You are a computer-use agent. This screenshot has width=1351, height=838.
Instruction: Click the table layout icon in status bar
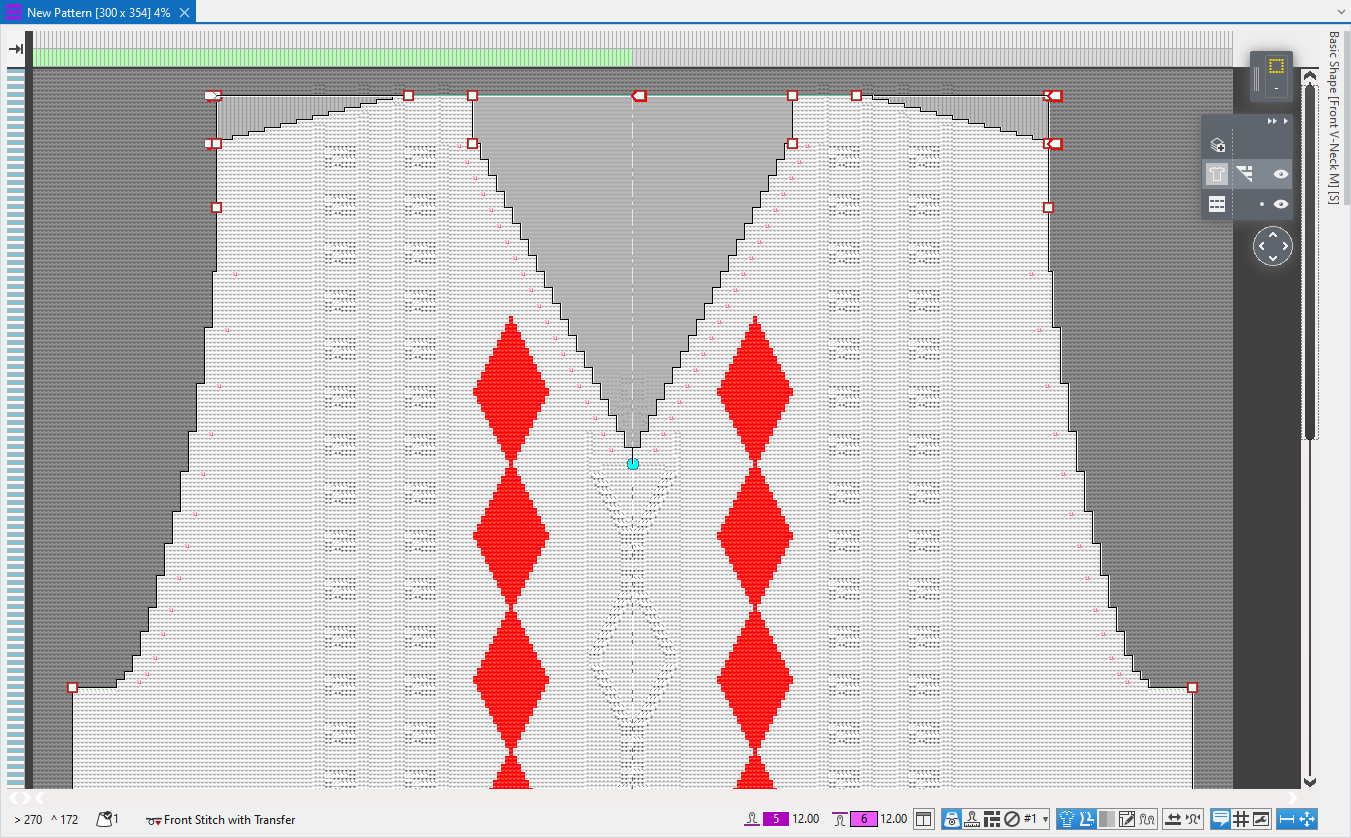[x=924, y=819]
